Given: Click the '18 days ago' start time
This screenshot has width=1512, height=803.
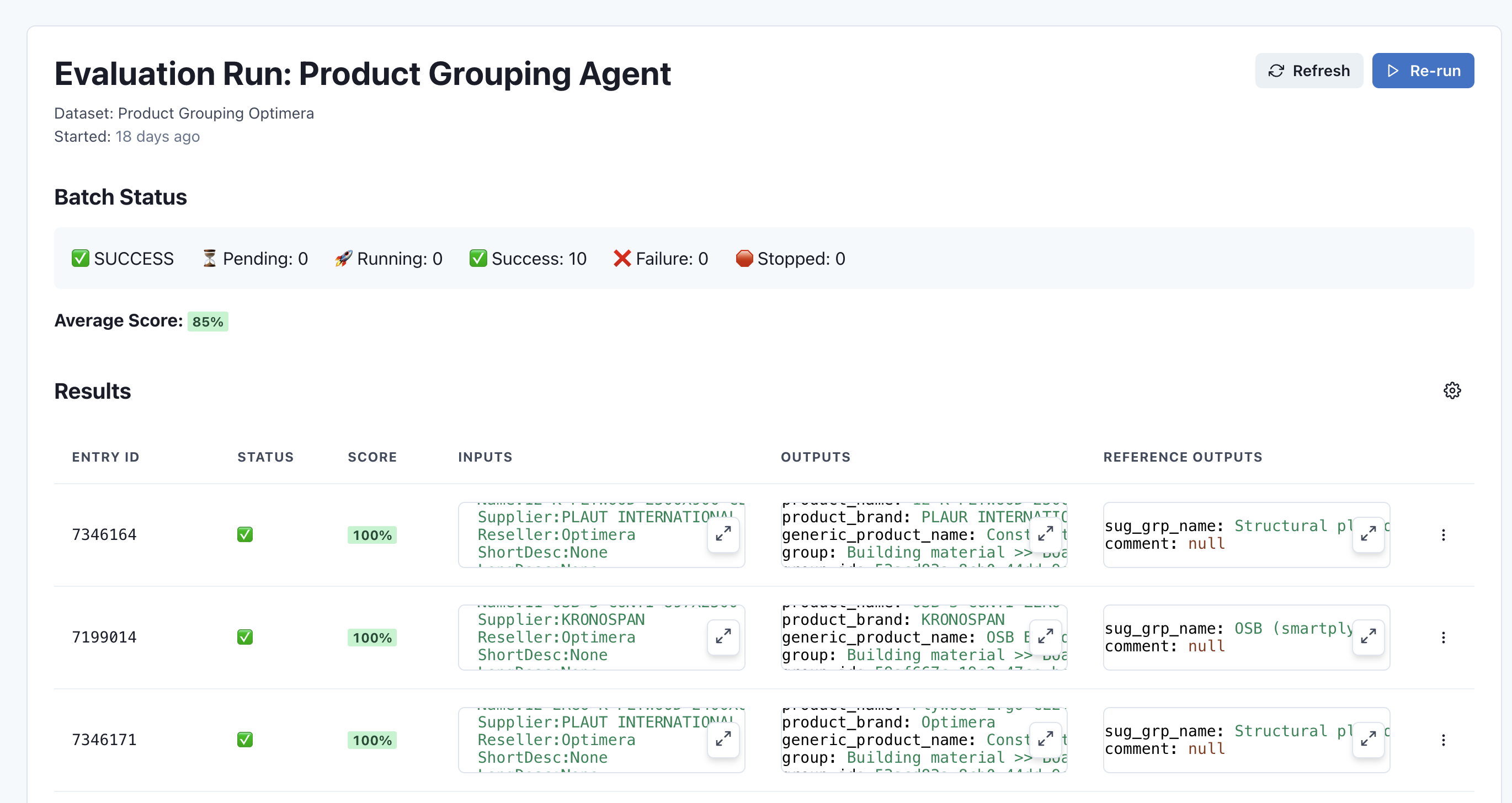Looking at the screenshot, I should point(157,137).
